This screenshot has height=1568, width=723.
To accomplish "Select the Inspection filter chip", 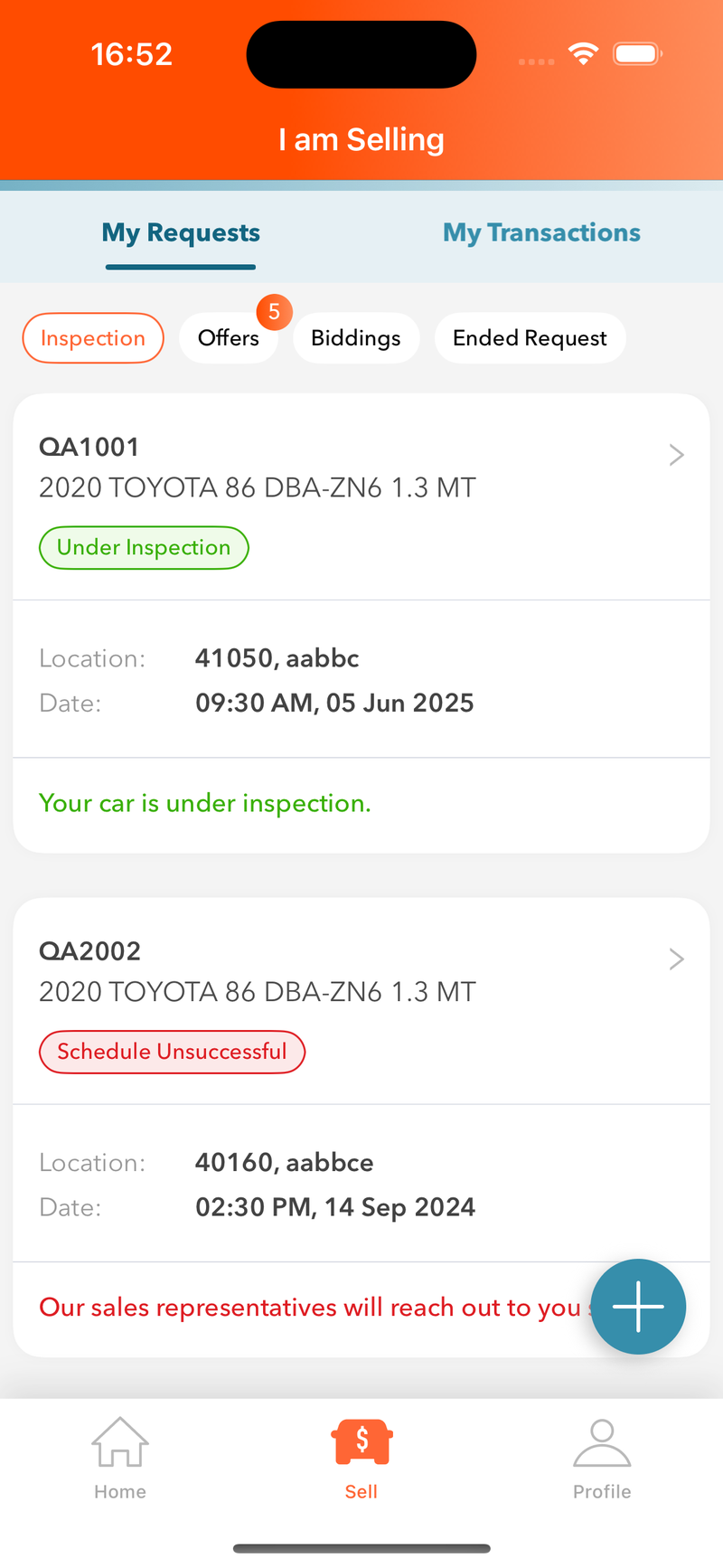I will click(x=93, y=338).
